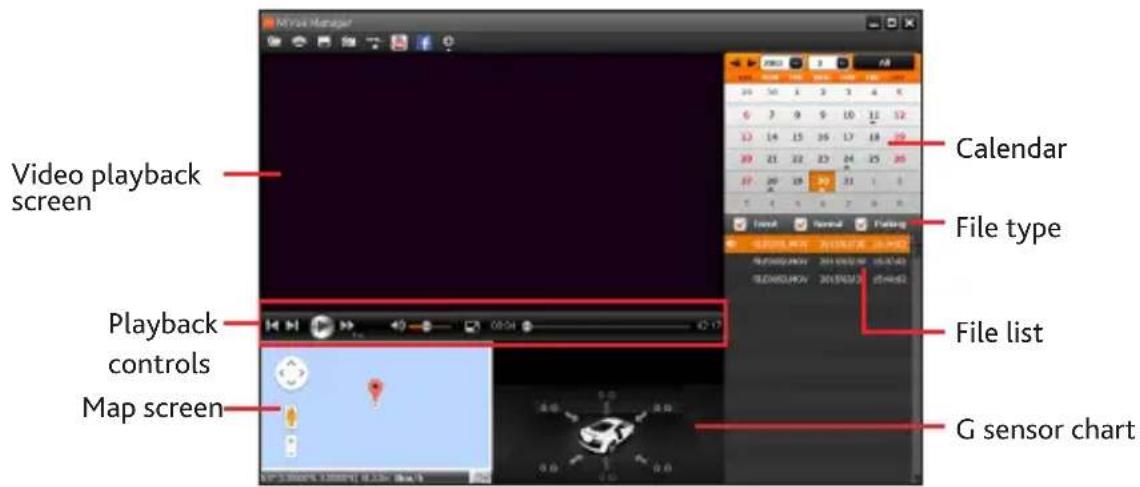Select date 17 in the calendar

point(848,137)
